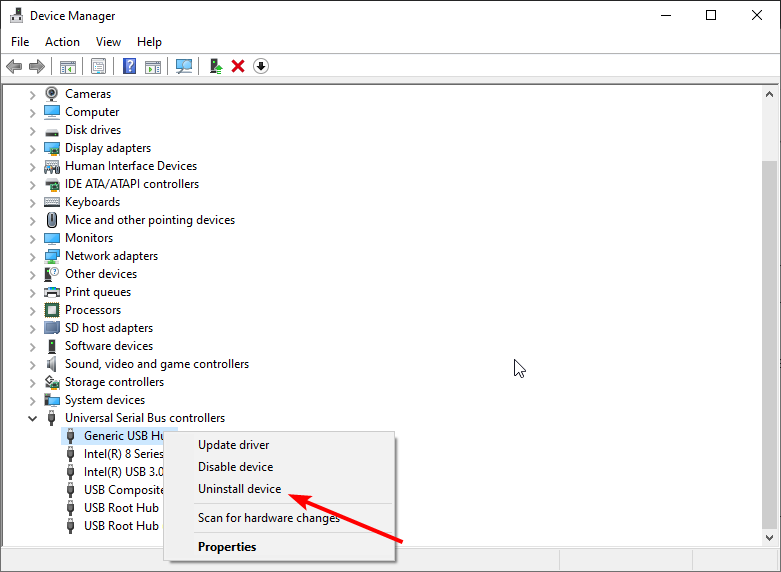Click the Disable device down-arrow icon
781x572 pixels.
[261, 66]
